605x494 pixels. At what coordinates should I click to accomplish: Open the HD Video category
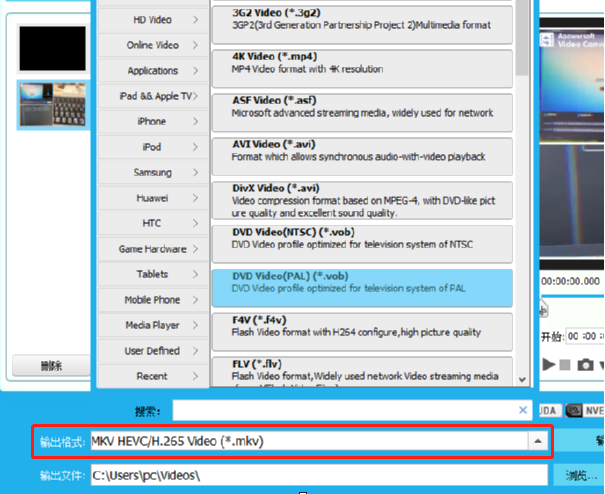click(x=153, y=20)
